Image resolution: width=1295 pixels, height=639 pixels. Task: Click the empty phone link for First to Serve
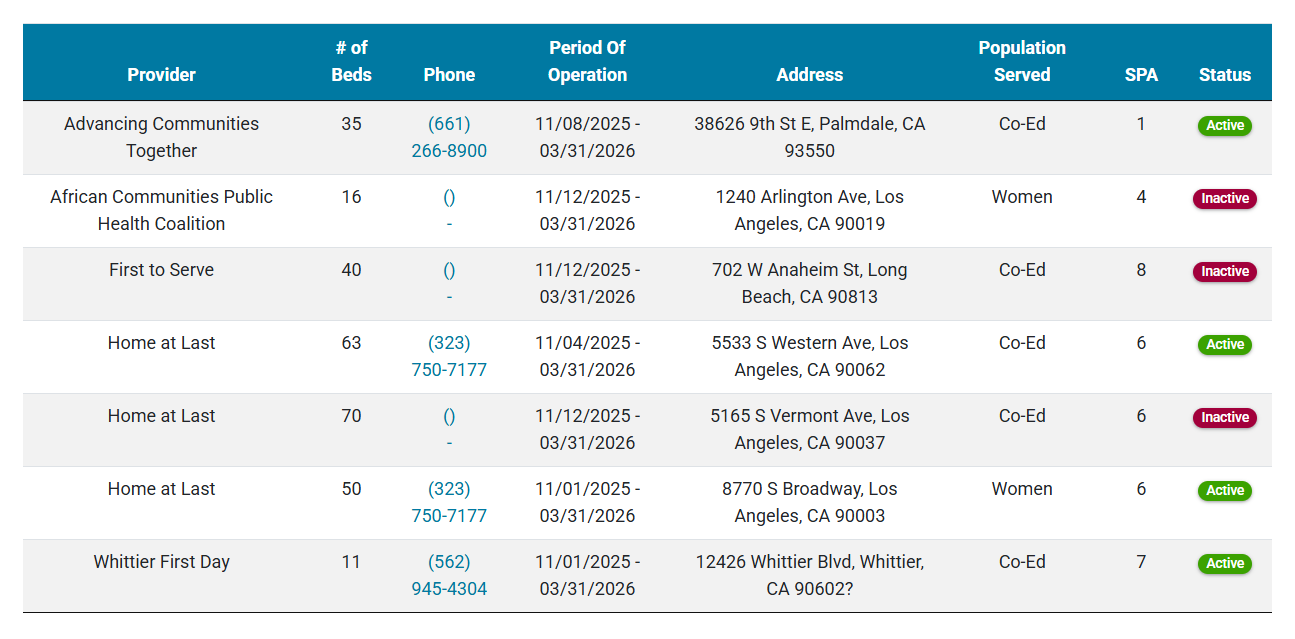[449, 271]
